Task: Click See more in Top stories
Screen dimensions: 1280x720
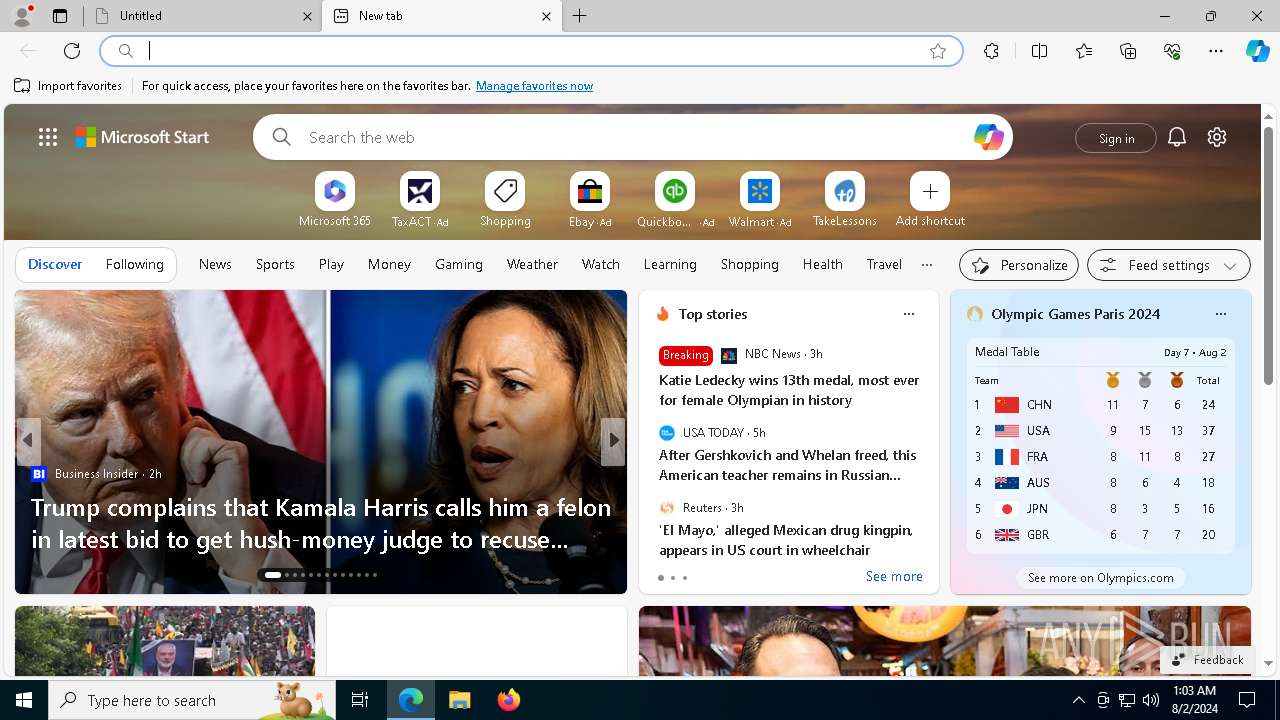Action: [x=894, y=576]
